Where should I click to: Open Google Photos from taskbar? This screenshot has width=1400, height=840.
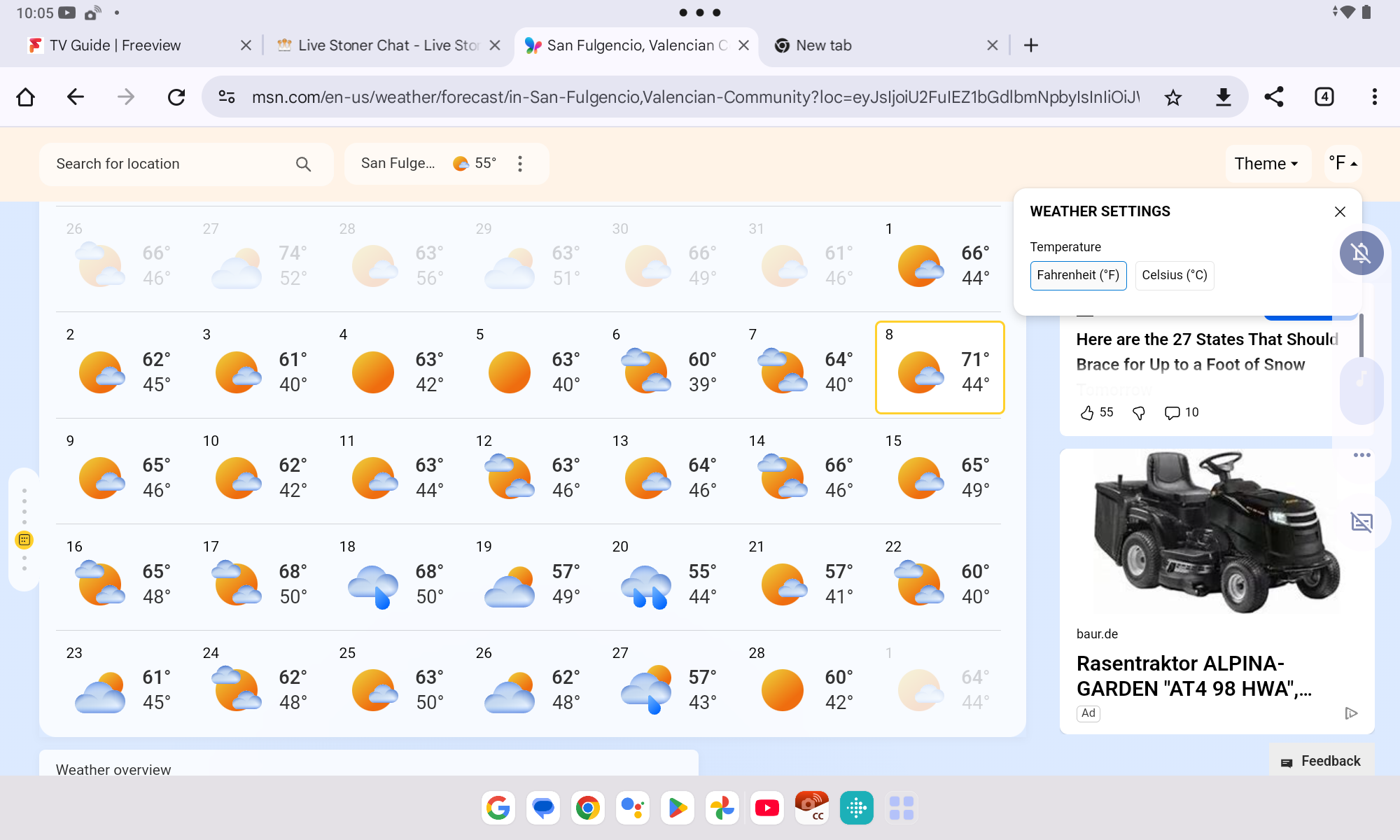click(x=722, y=808)
